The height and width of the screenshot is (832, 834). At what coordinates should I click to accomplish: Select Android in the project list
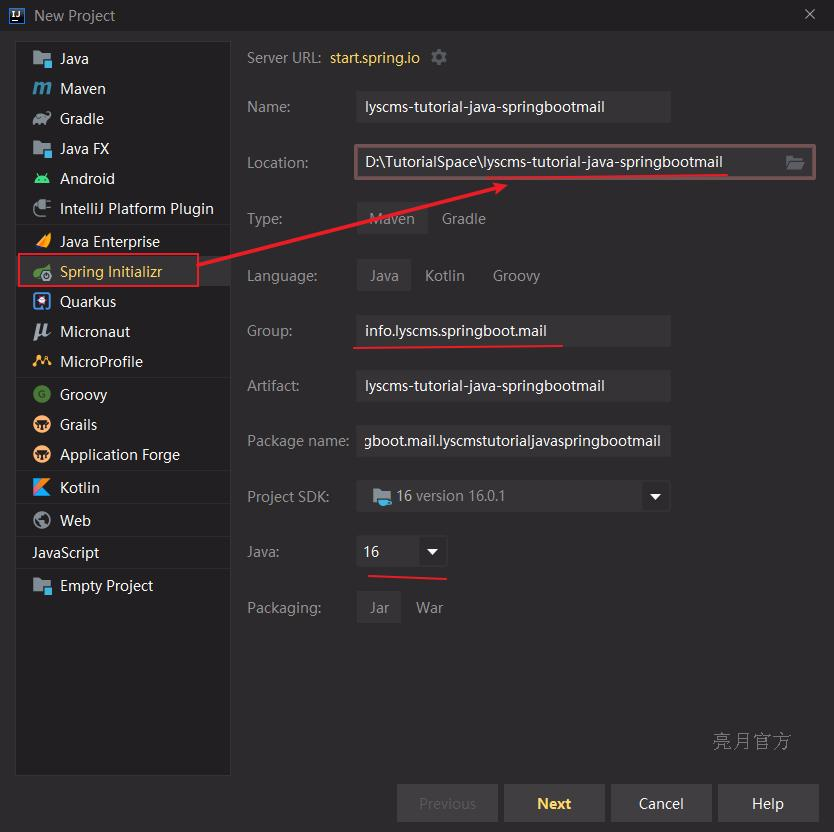pos(123,178)
